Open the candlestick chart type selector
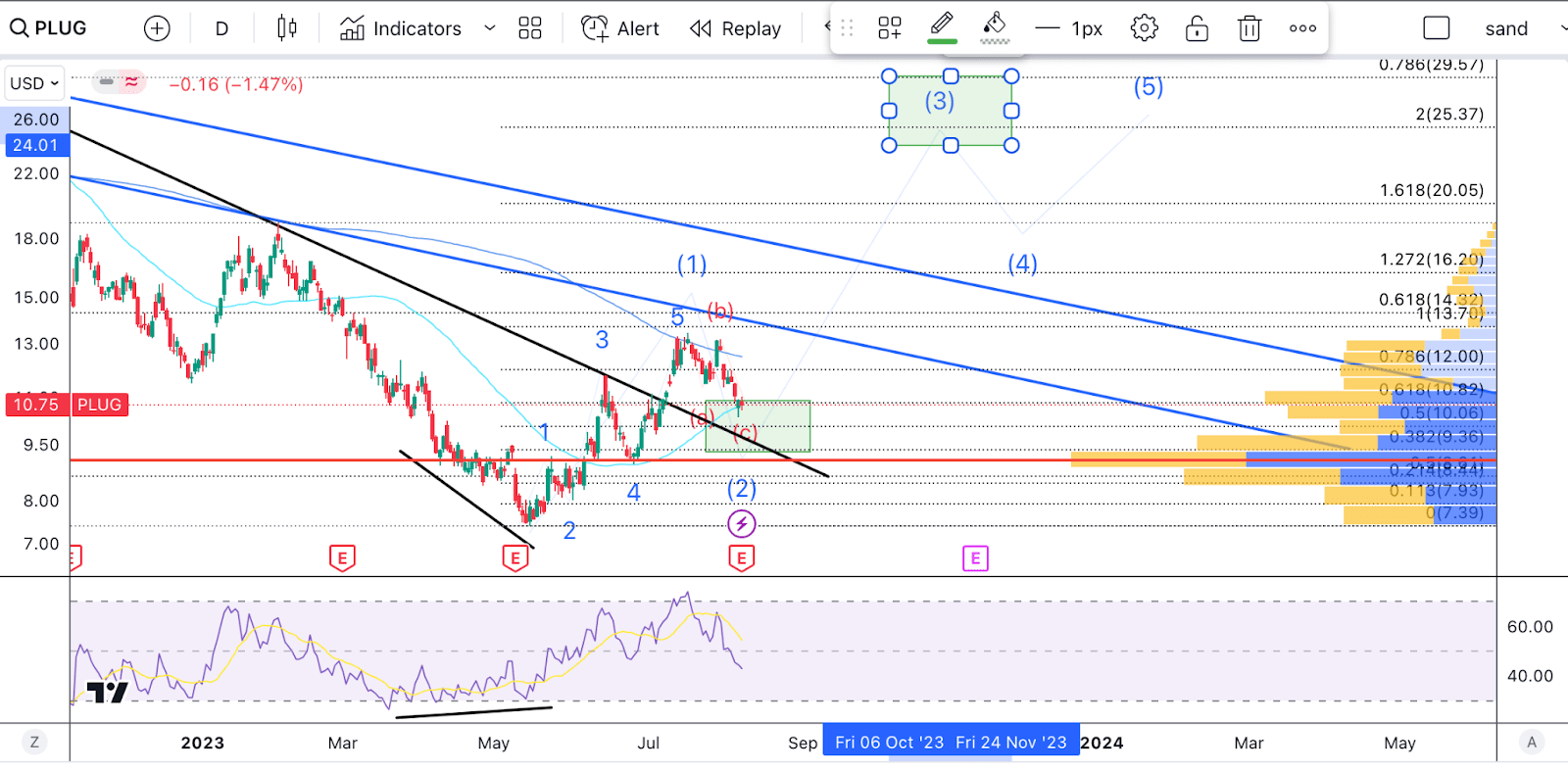This screenshot has width=1568, height=771. coord(287,28)
